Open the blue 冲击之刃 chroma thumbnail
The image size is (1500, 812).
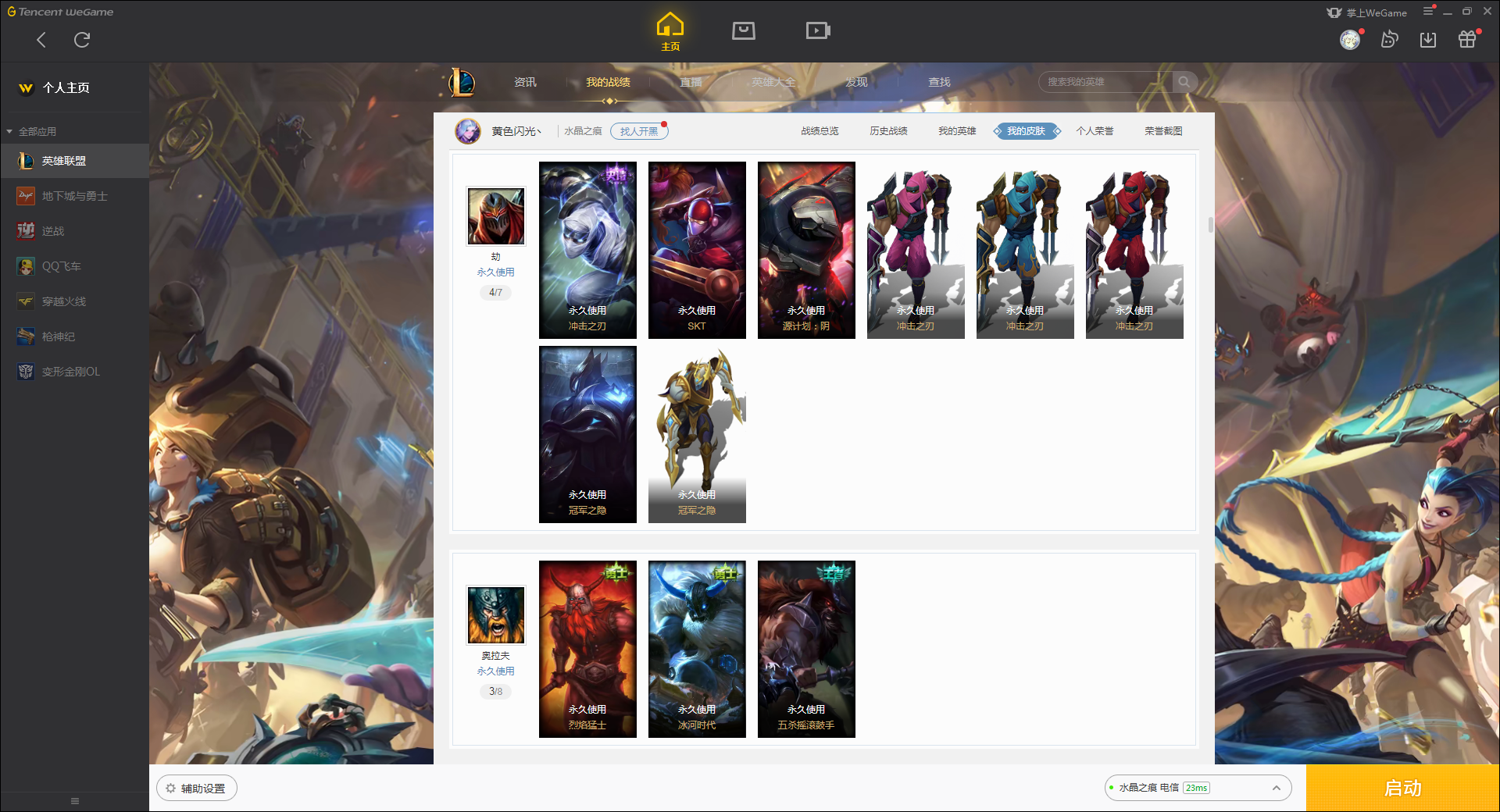pyautogui.click(x=1025, y=250)
